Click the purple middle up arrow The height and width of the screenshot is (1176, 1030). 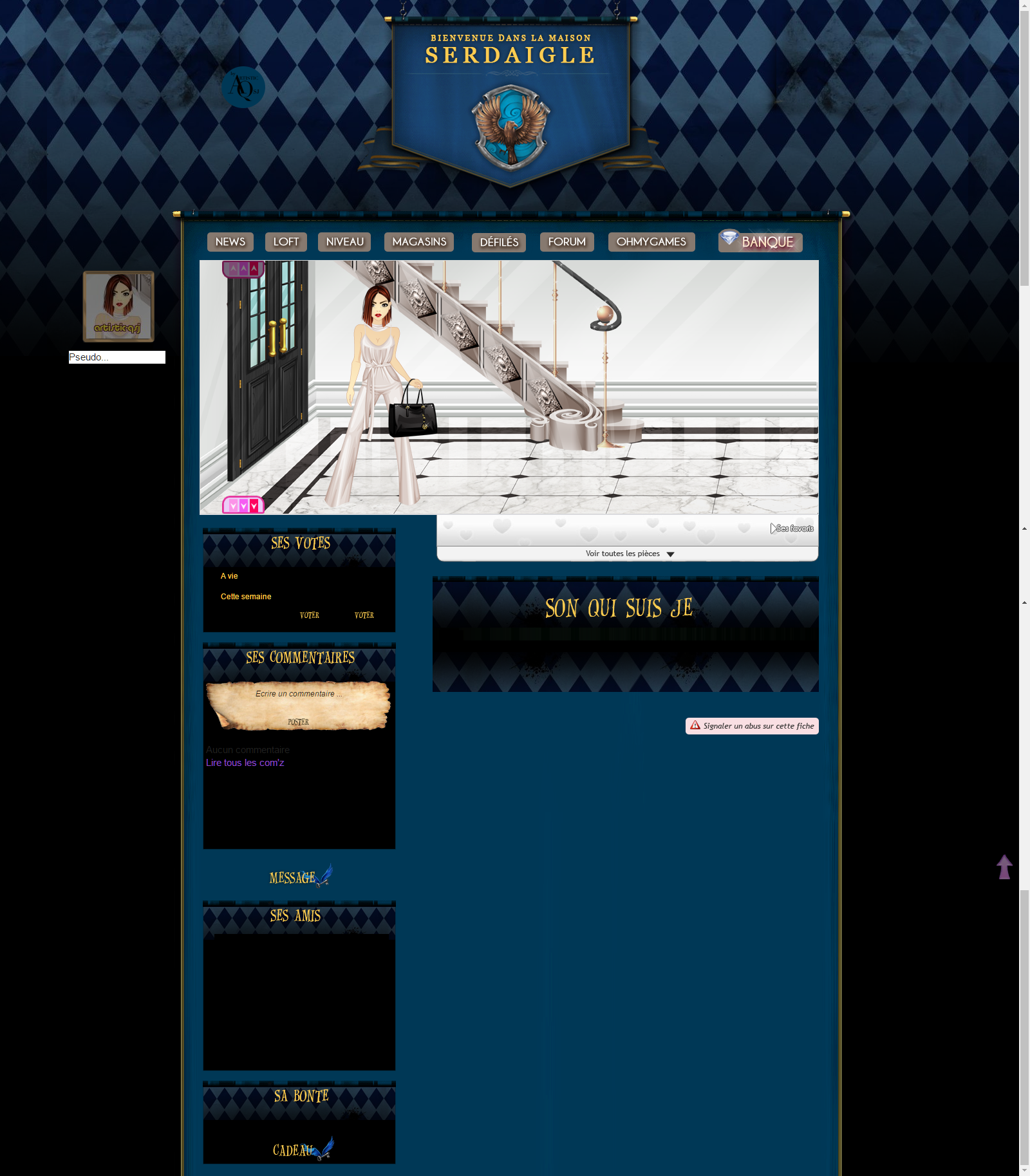click(243, 268)
